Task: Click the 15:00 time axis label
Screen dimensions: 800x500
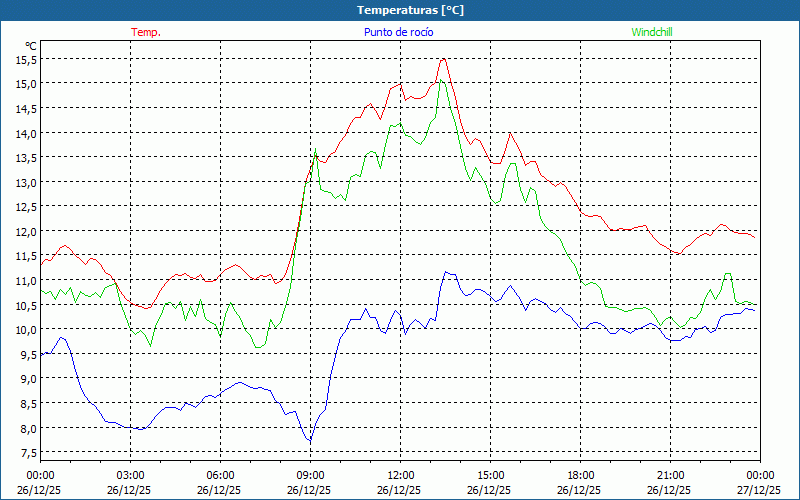Action: [491, 475]
